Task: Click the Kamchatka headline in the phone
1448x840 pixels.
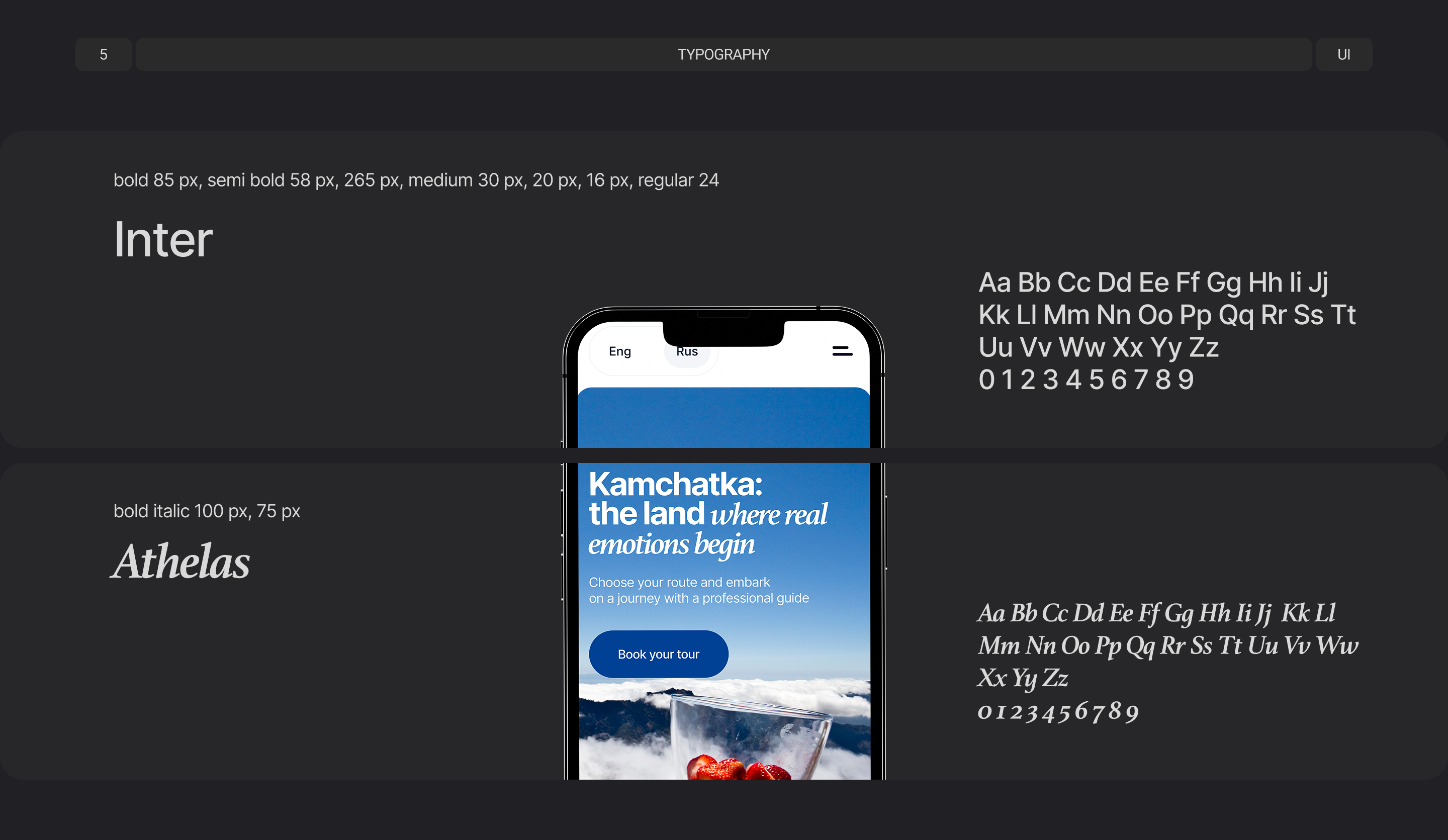Action: pos(676,485)
